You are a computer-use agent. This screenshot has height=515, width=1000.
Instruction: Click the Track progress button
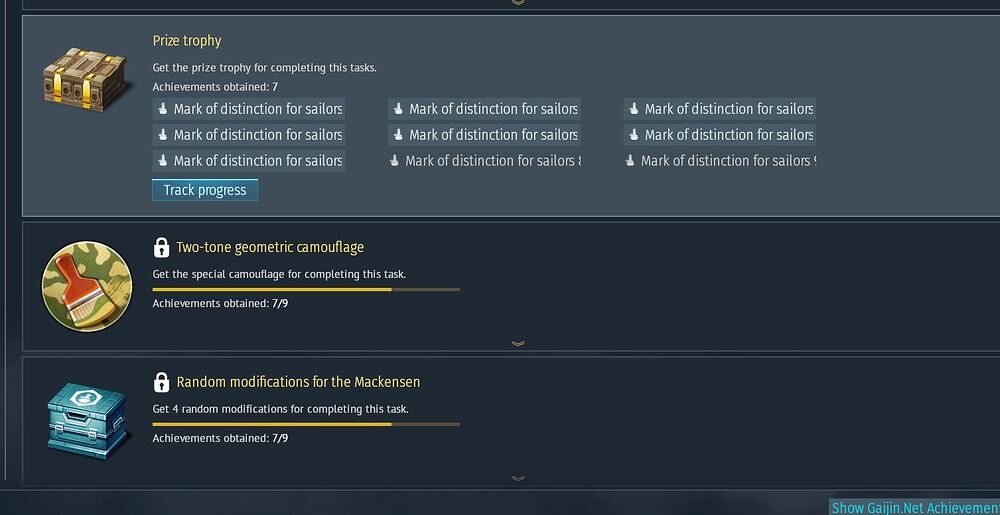(x=205, y=190)
